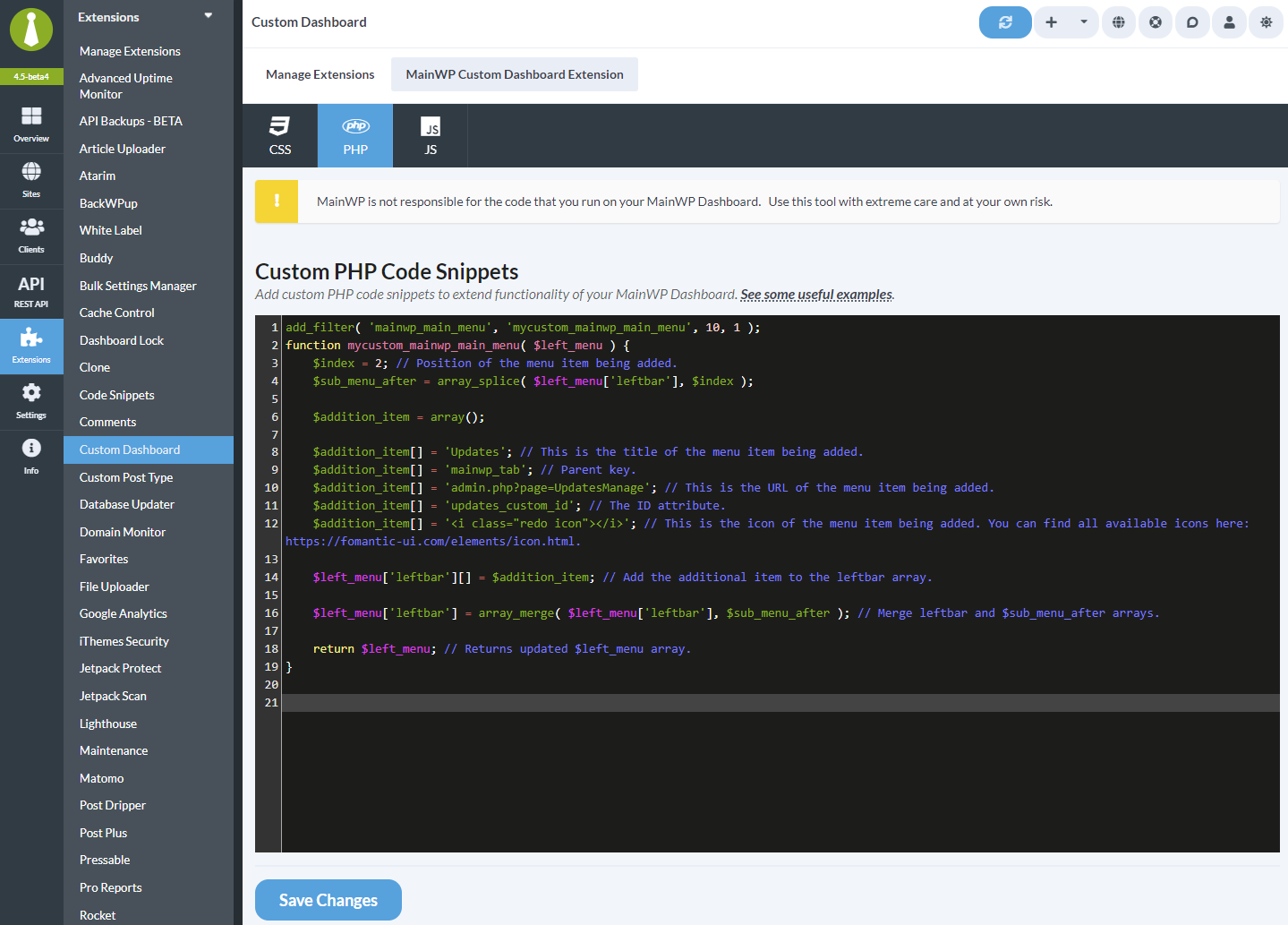
Task: Open the See some useful examples link
Action: click(815, 294)
